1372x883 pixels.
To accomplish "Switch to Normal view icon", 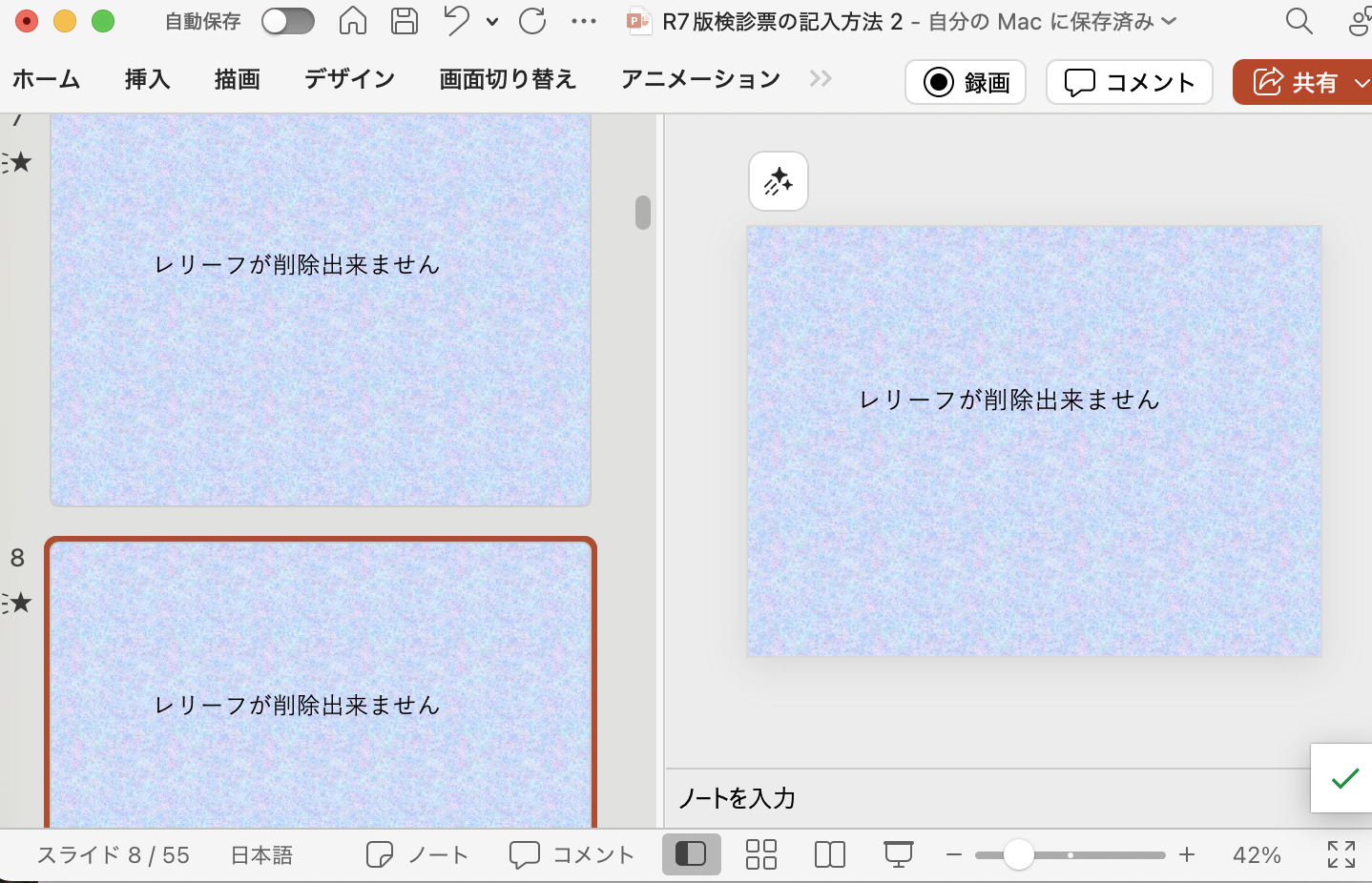I will coord(691,854).
